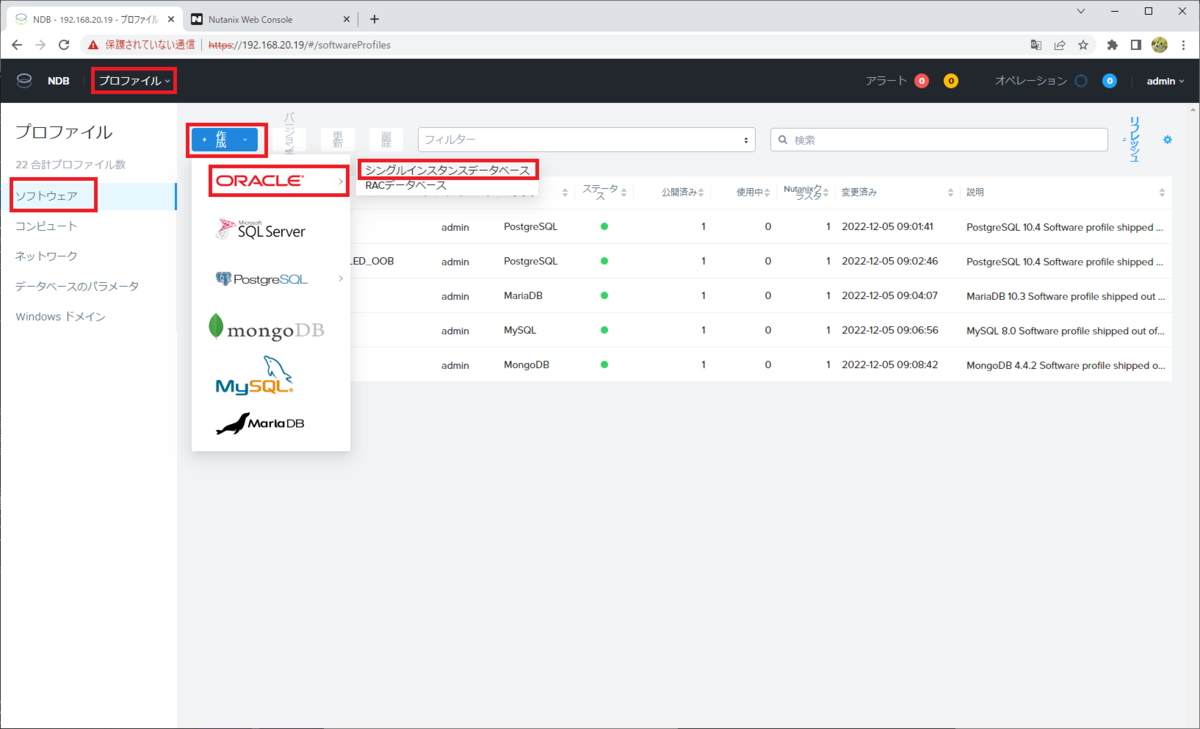Viewport: 1200px width, 729px height.
Task: Open browser extensions puzzle icon
Action: pos(1113,45)
